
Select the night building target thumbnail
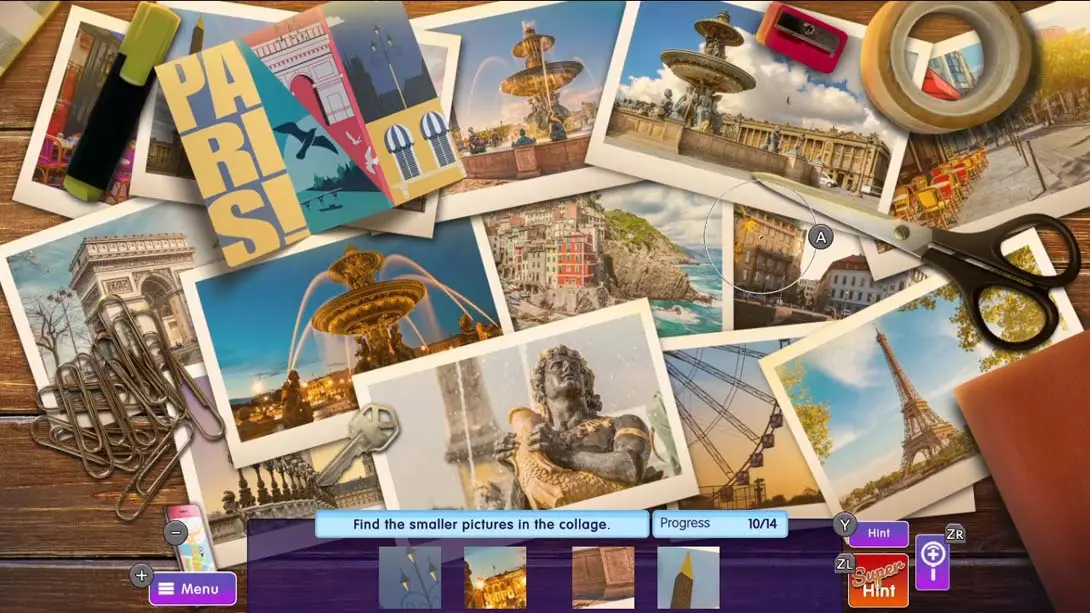(x=495, y=577)
